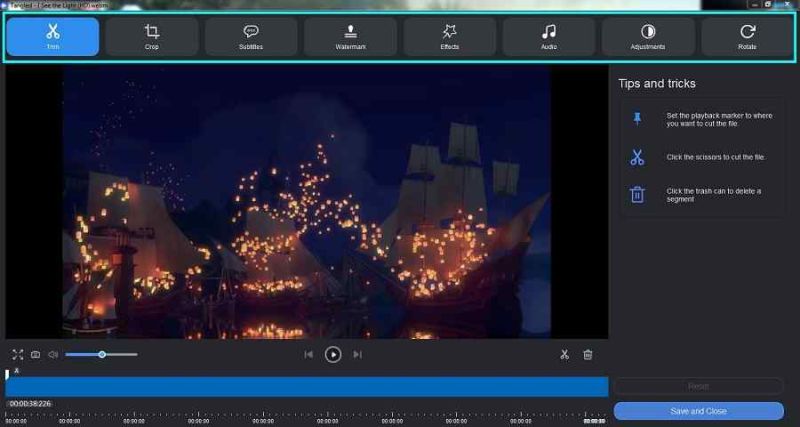The height and width of the screenshot is (427, 800).
Task: Switch to the Subtitles tab
Action: pos(251,36)
